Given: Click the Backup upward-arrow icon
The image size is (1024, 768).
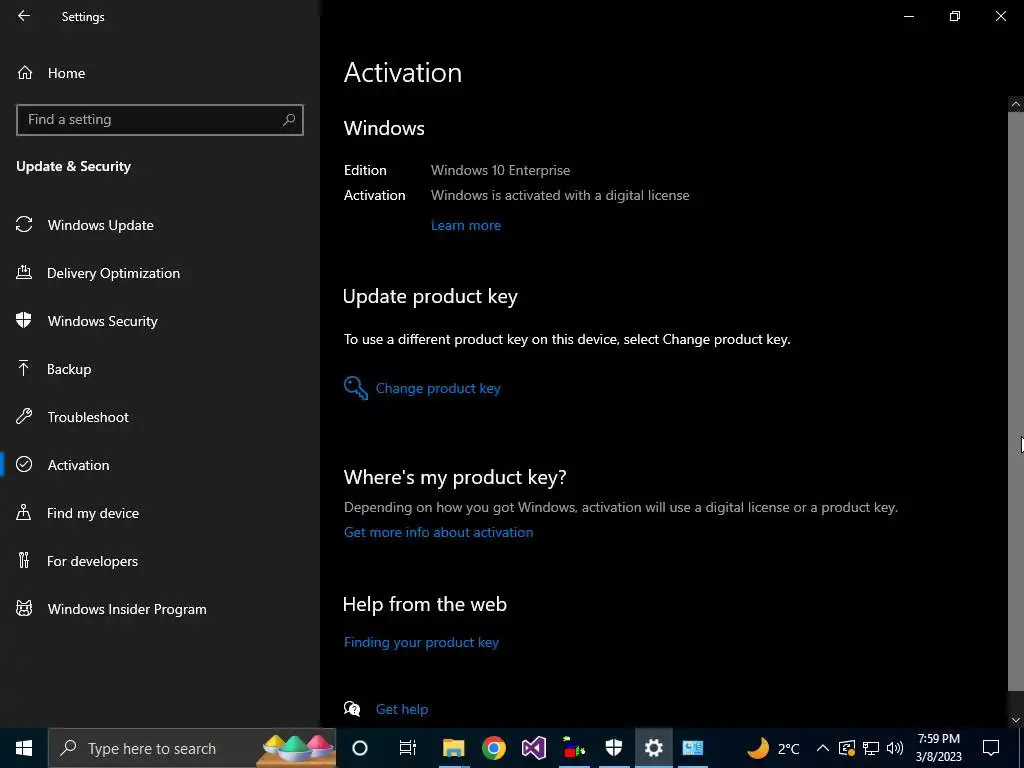Looking at the screenshot, I should (24, 368).
